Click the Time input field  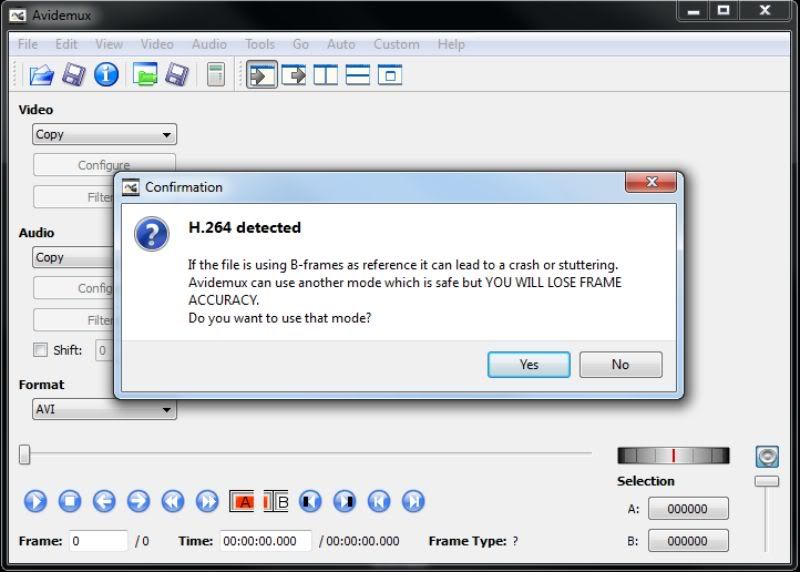265,541
